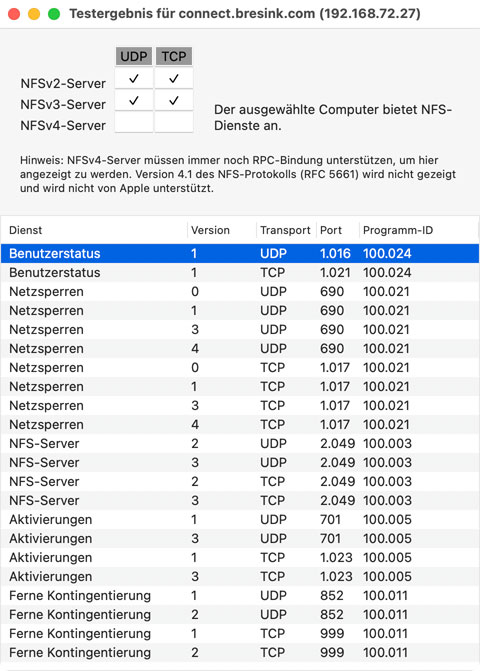Click the window title Testergebnis für connect.bresink.com
480x671 pixels.
pos(245,14)
